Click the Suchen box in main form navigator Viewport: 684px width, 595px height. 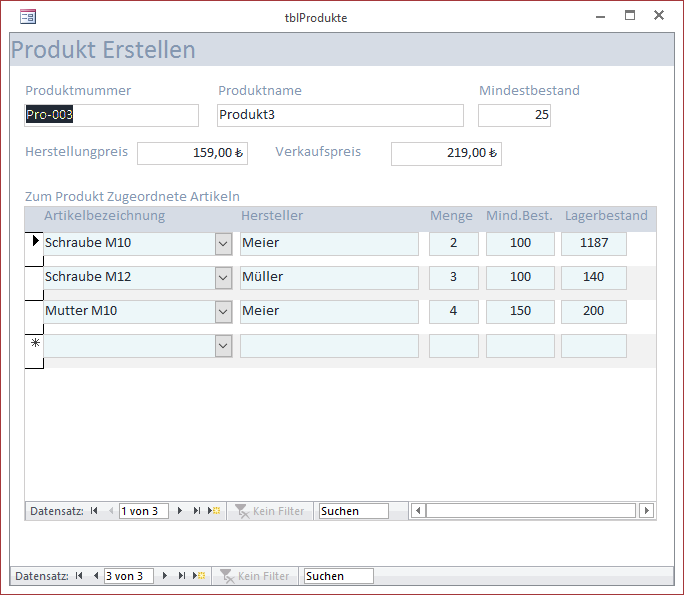coord(339,576)
